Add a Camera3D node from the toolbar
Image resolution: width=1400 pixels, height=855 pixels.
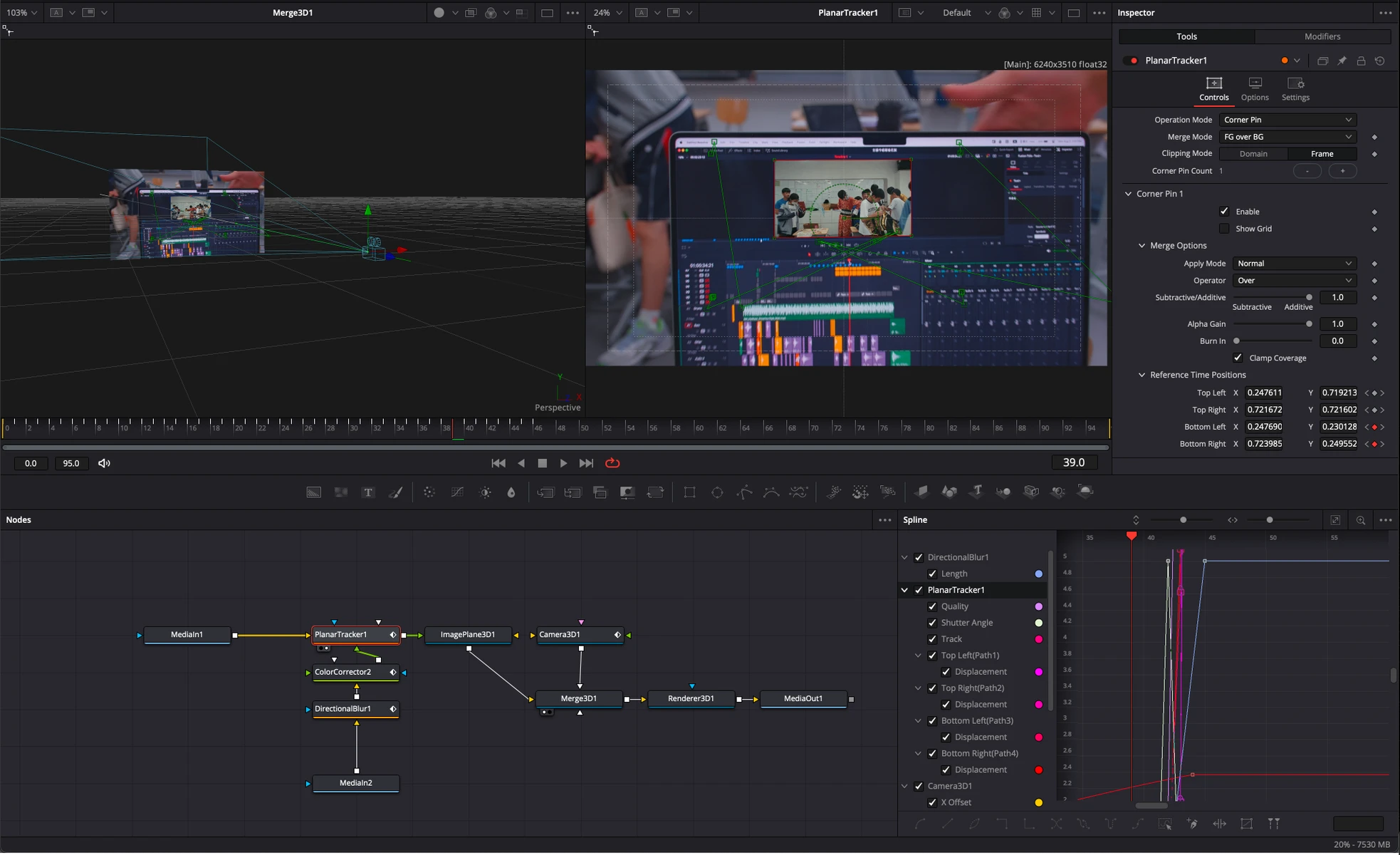[x=1031, y=492]
